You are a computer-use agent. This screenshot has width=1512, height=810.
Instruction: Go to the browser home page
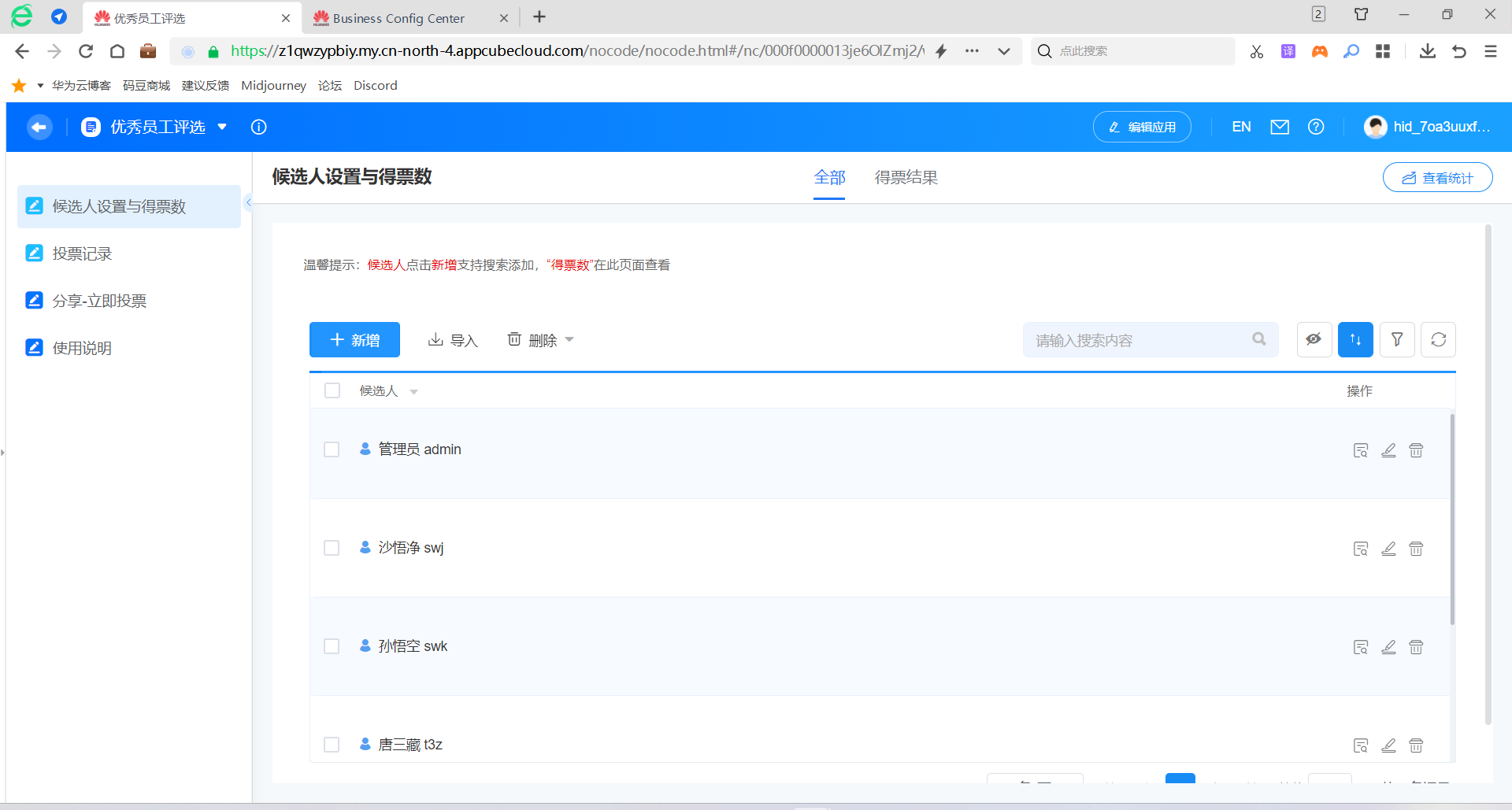[x=117, y=51]
